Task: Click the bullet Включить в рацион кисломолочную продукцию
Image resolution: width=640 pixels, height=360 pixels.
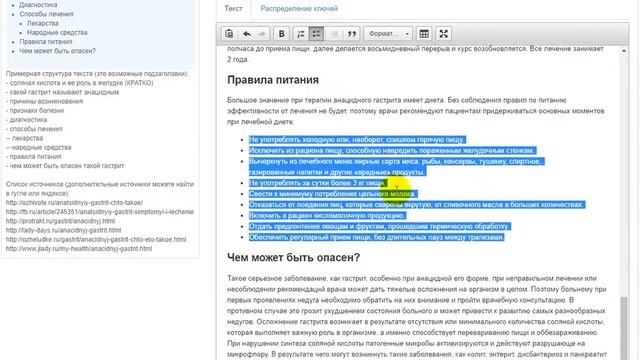Action: 327,216
